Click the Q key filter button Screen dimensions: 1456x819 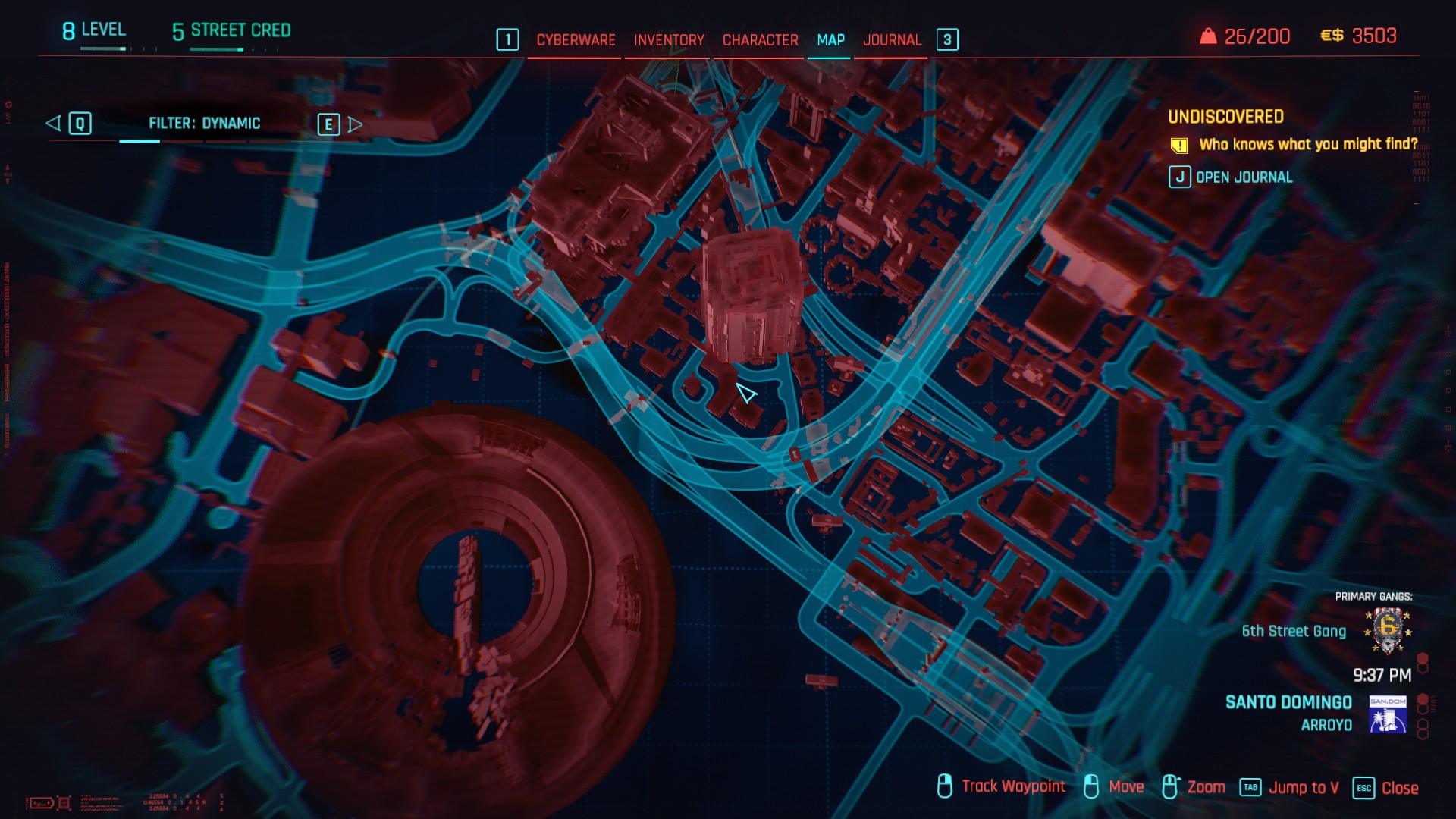(x=80, y=124)
